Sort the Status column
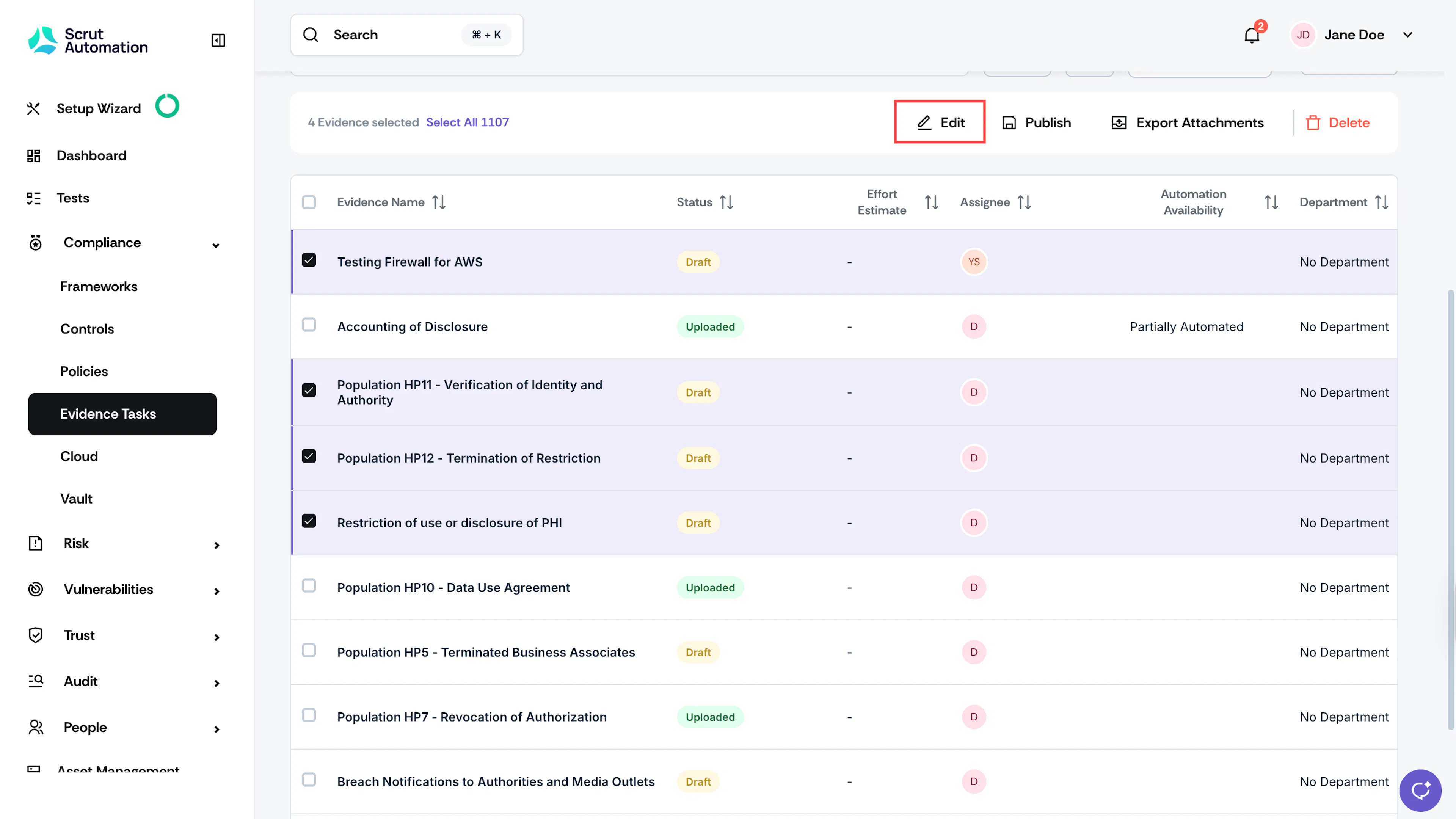1456x819 pixels. [726, 202]
